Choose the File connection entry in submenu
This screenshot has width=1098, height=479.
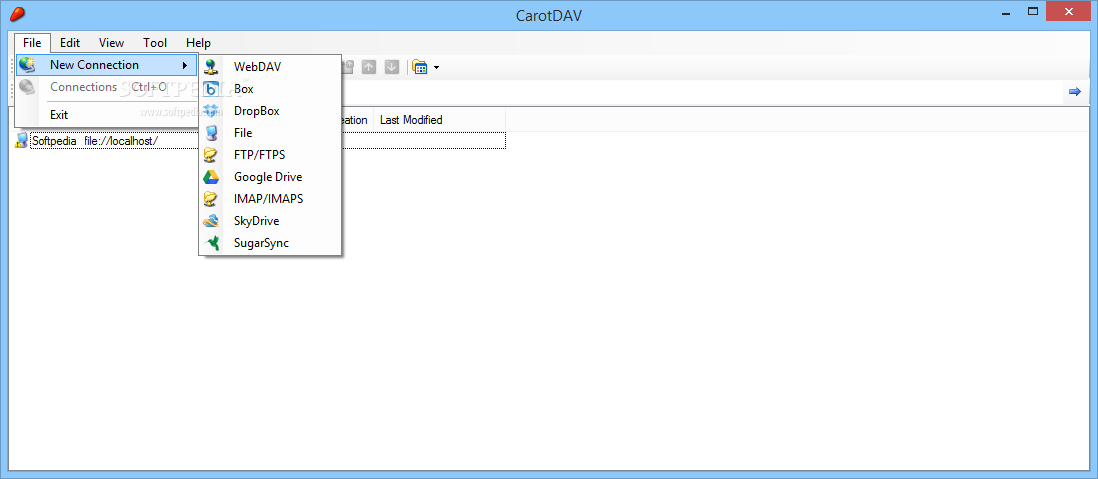pos(270,132)
